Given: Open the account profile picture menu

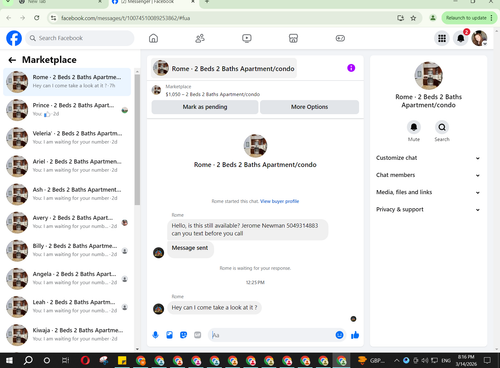Looking at the screenshot, I should point(479,38).
